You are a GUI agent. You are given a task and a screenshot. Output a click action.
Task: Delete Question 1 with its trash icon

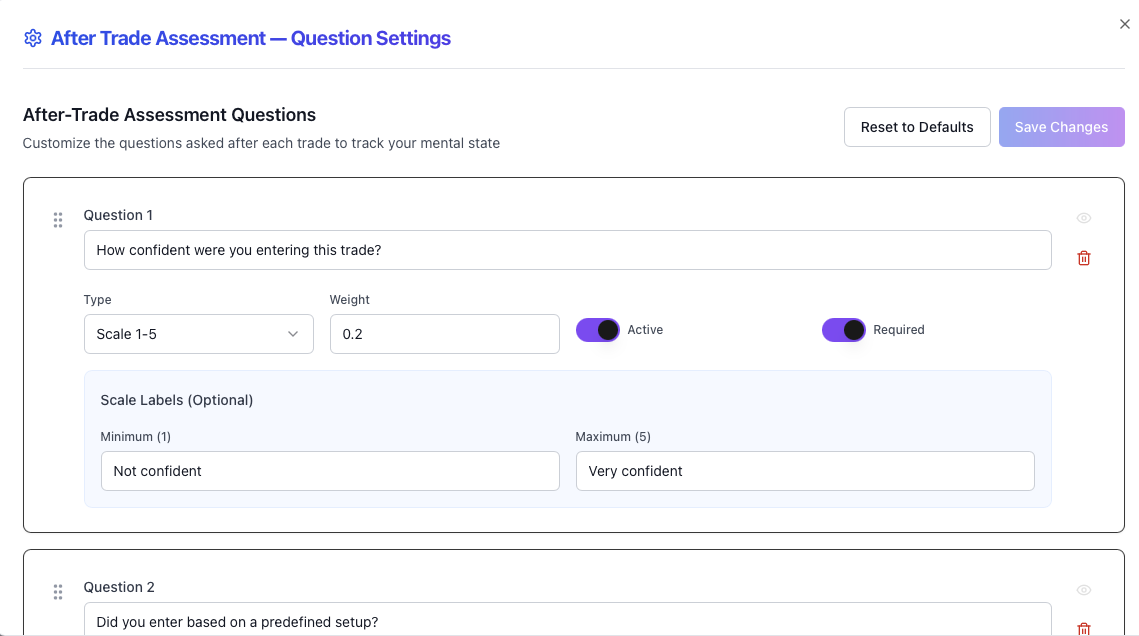1083,257
